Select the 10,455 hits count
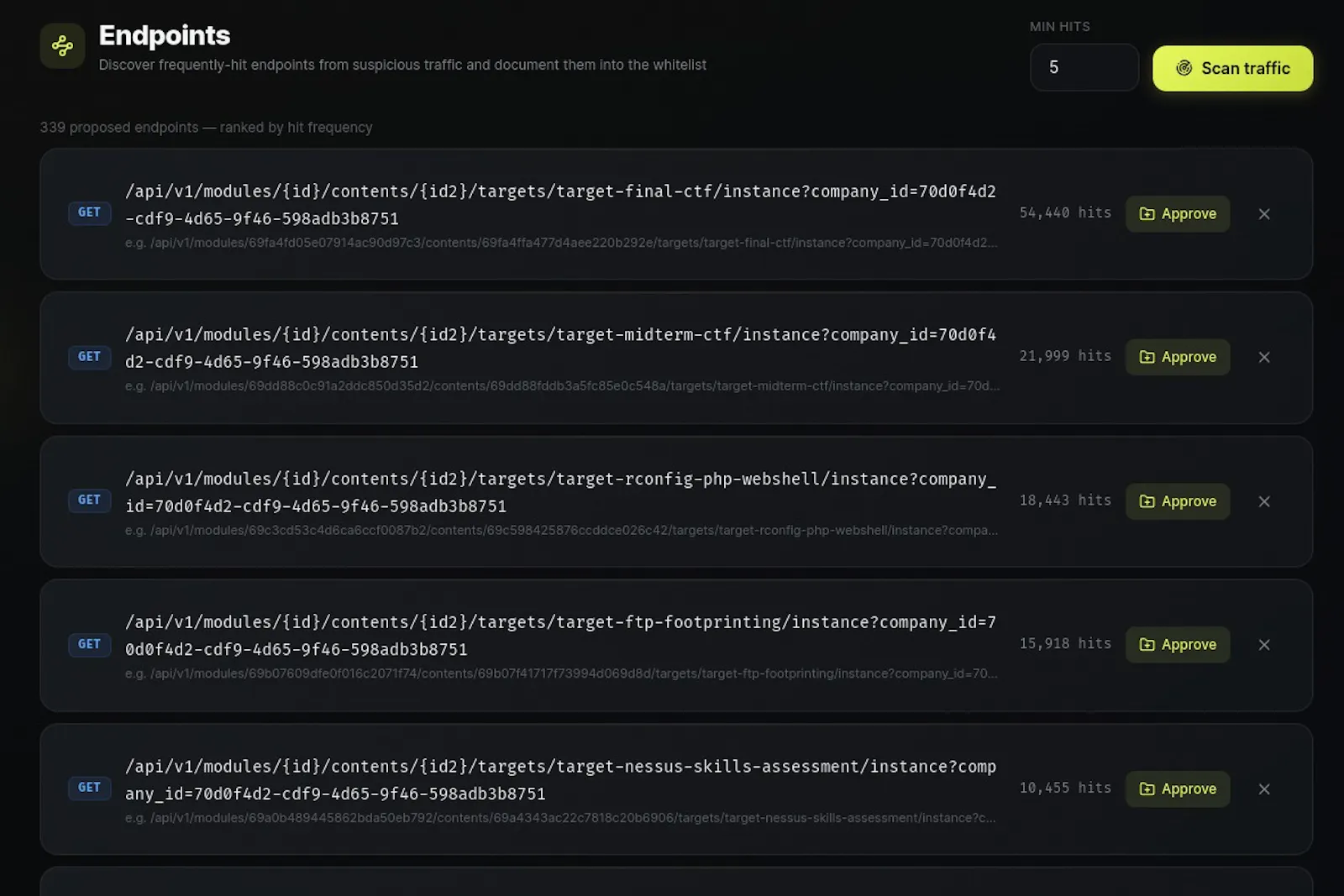 pyautogui.click(x=1065, y=789)
